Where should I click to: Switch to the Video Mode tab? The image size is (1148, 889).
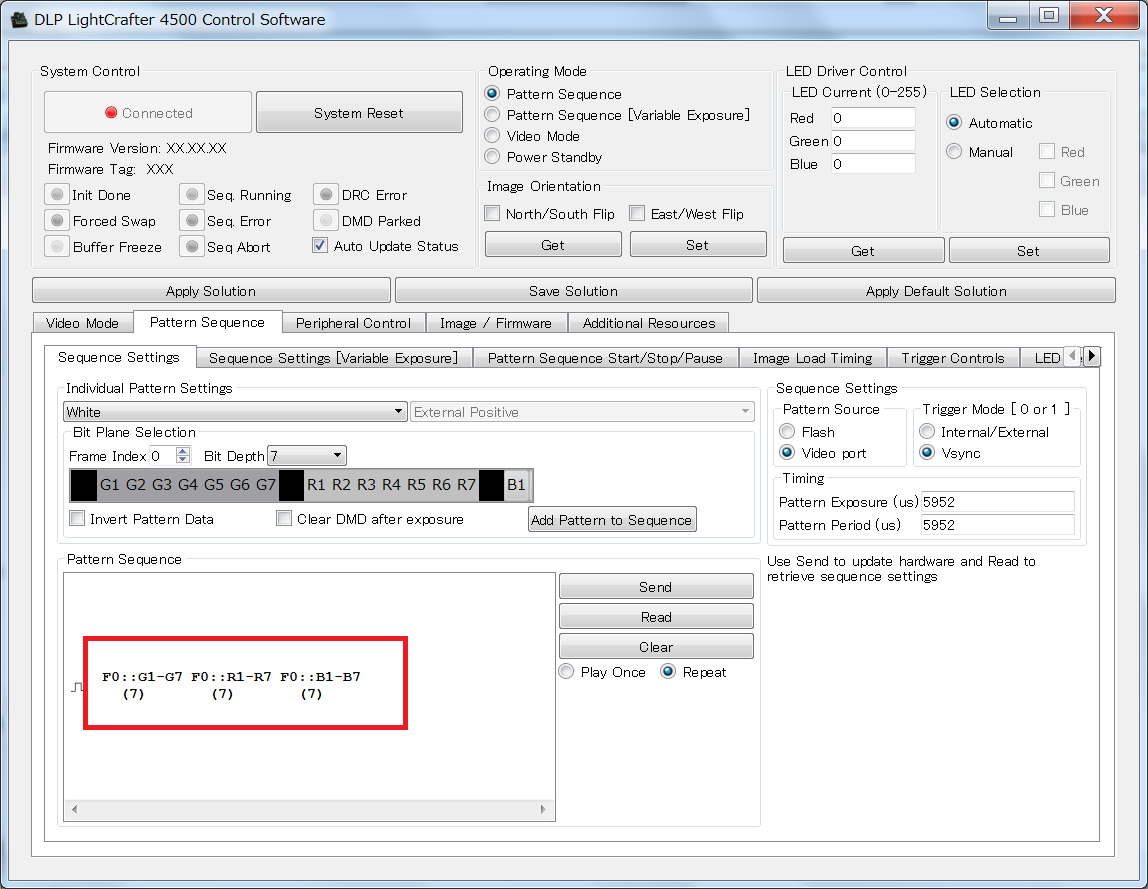pyautogui.click(x=83, y=323)
